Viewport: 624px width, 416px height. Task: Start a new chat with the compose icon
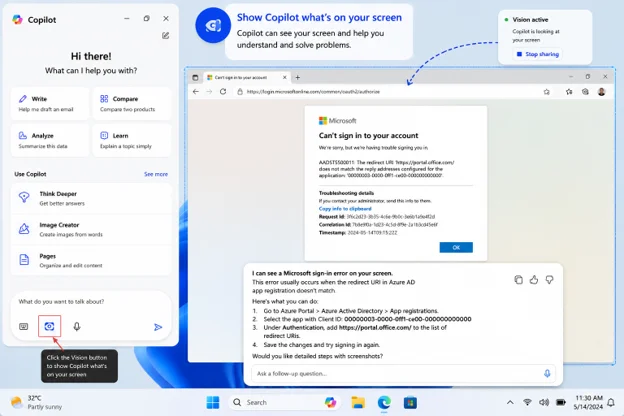pos(166,35)
